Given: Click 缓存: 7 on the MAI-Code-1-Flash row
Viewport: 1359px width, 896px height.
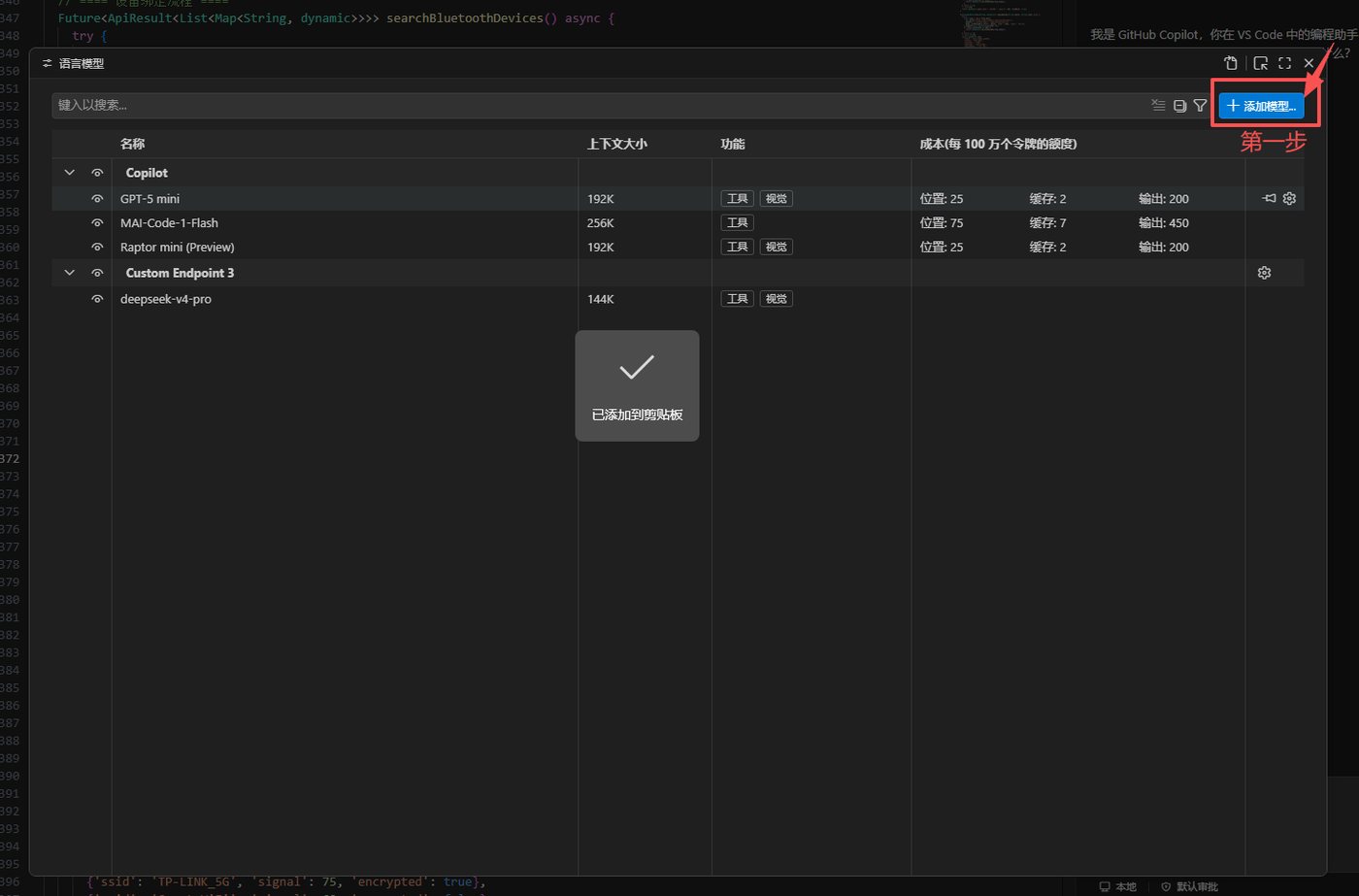Looking at the screenshot, I should coord(1047,222).
